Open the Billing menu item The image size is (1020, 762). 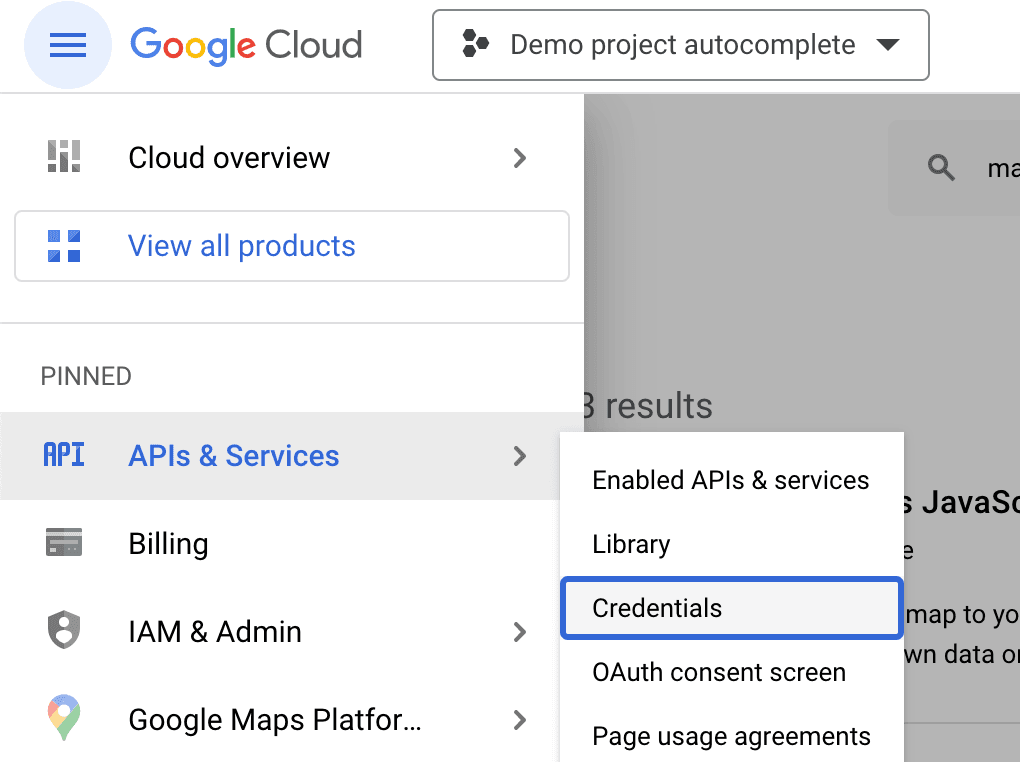point(280,543)
